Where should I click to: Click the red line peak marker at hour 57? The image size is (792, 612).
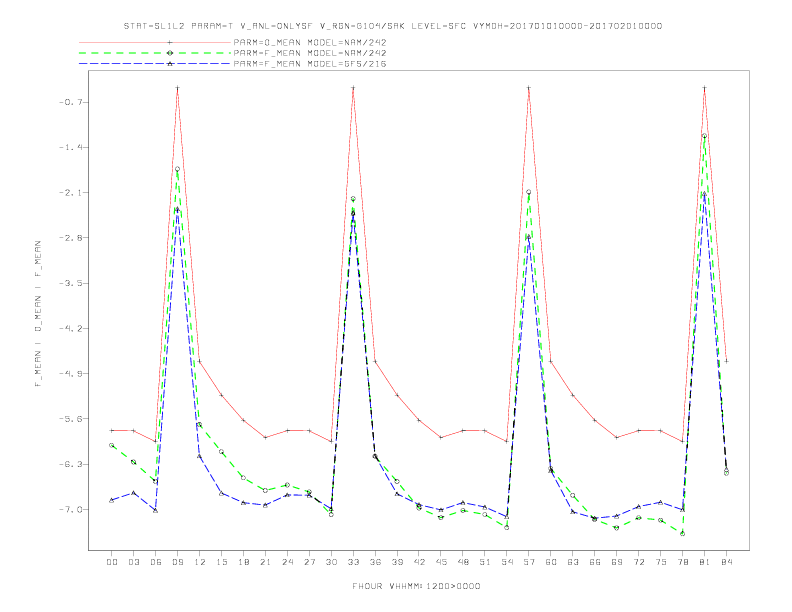[x=529, y=88]
